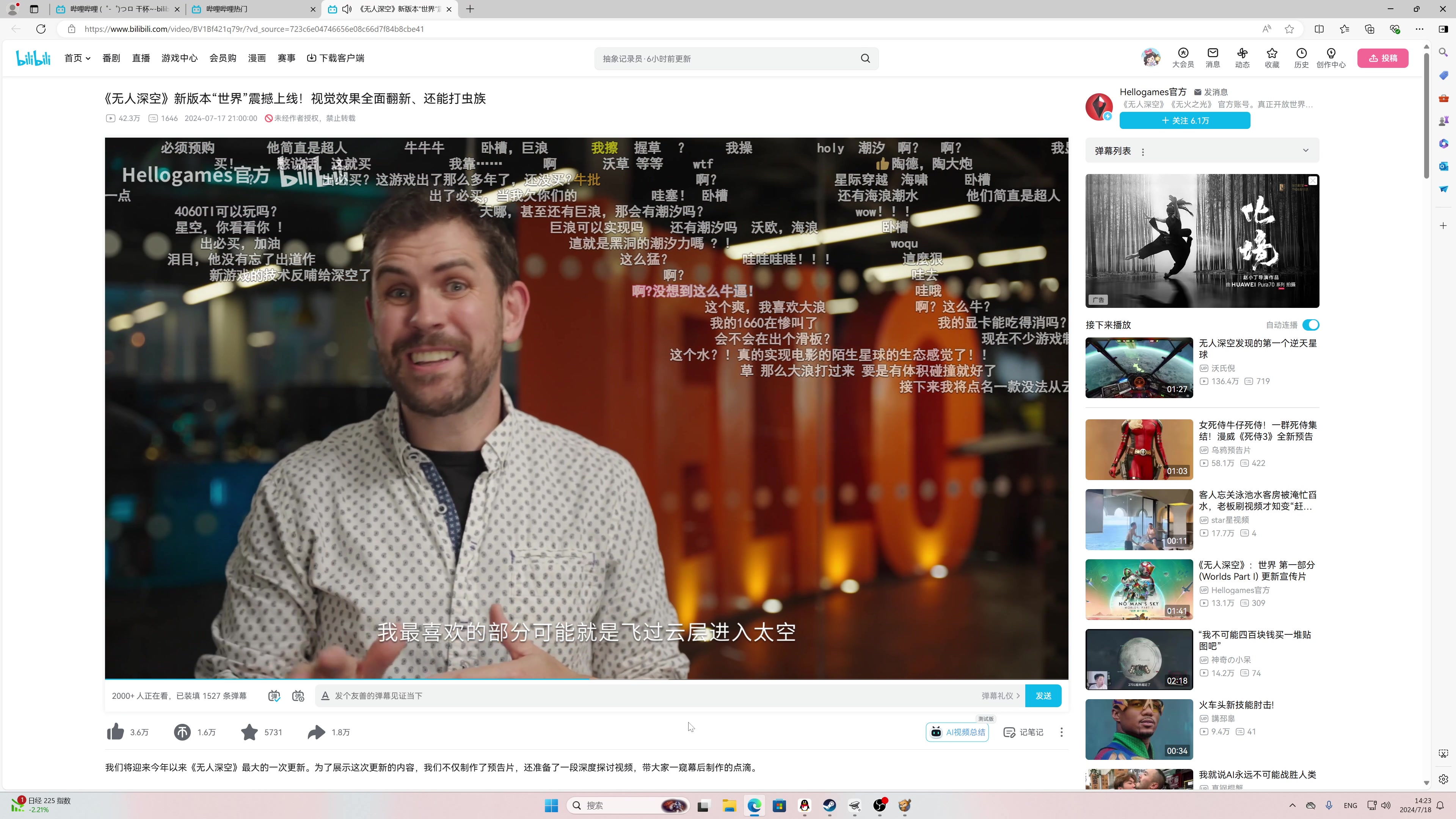
Task: Open the AI视频总结 button
Action: 957,732
